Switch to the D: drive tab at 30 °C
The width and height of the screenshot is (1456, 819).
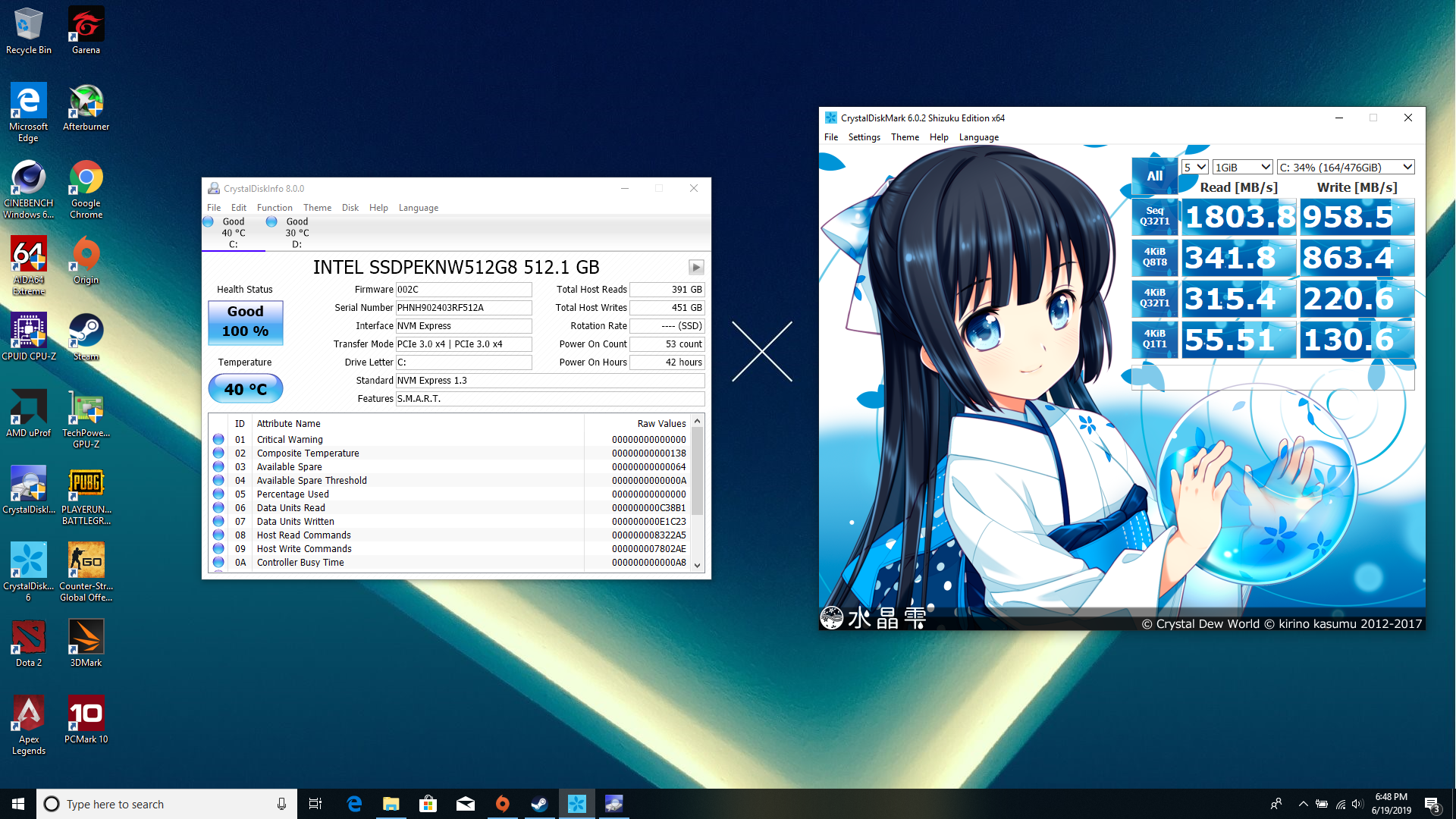click(x=297, y=233)
